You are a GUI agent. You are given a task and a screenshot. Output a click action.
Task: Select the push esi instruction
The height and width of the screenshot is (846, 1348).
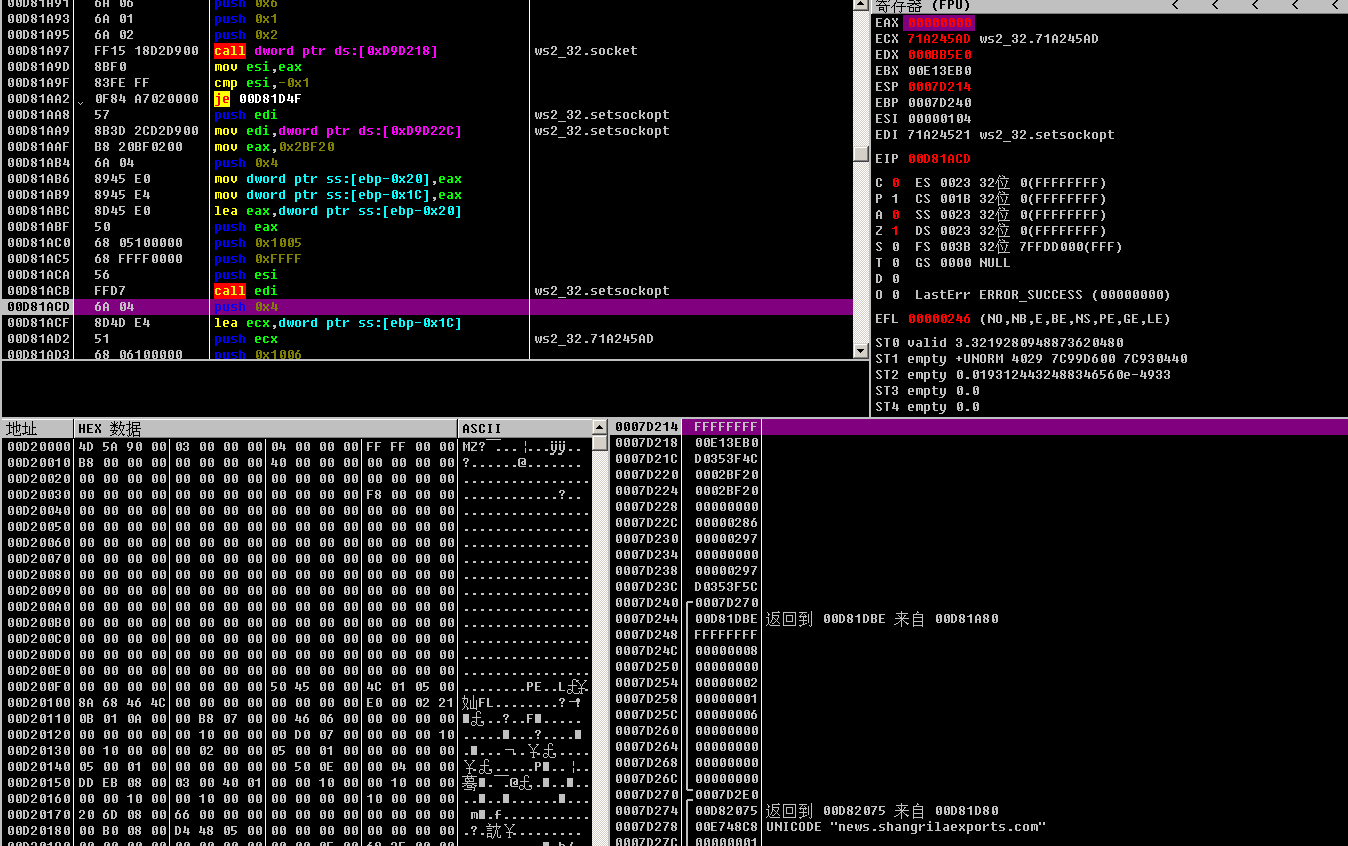pyautogui.click(x=246, y=275)
